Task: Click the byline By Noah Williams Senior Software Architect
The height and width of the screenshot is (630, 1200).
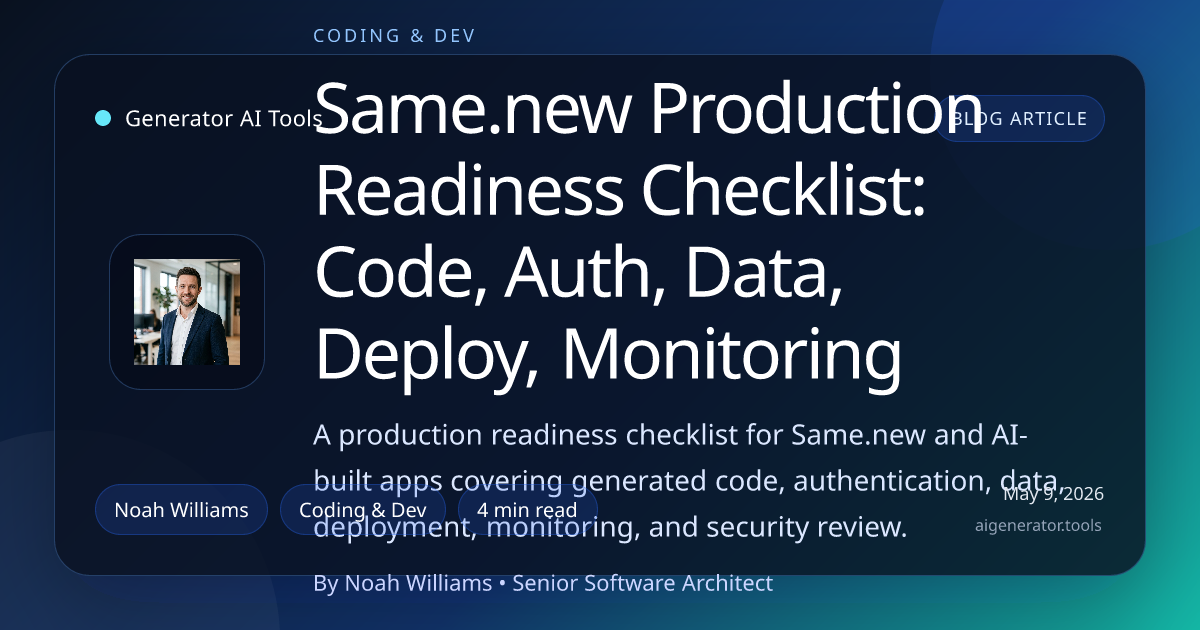Action: [543, 583]
